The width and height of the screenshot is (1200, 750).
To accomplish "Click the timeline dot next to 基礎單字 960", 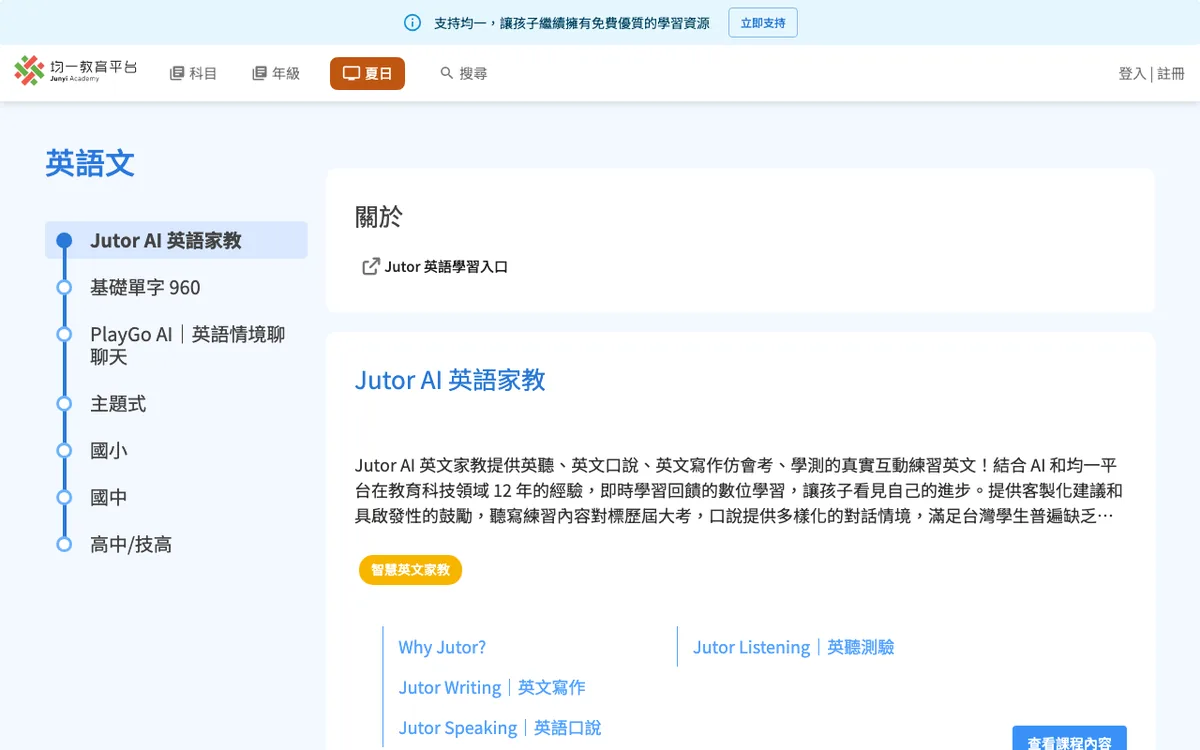I will coord(64,287).
